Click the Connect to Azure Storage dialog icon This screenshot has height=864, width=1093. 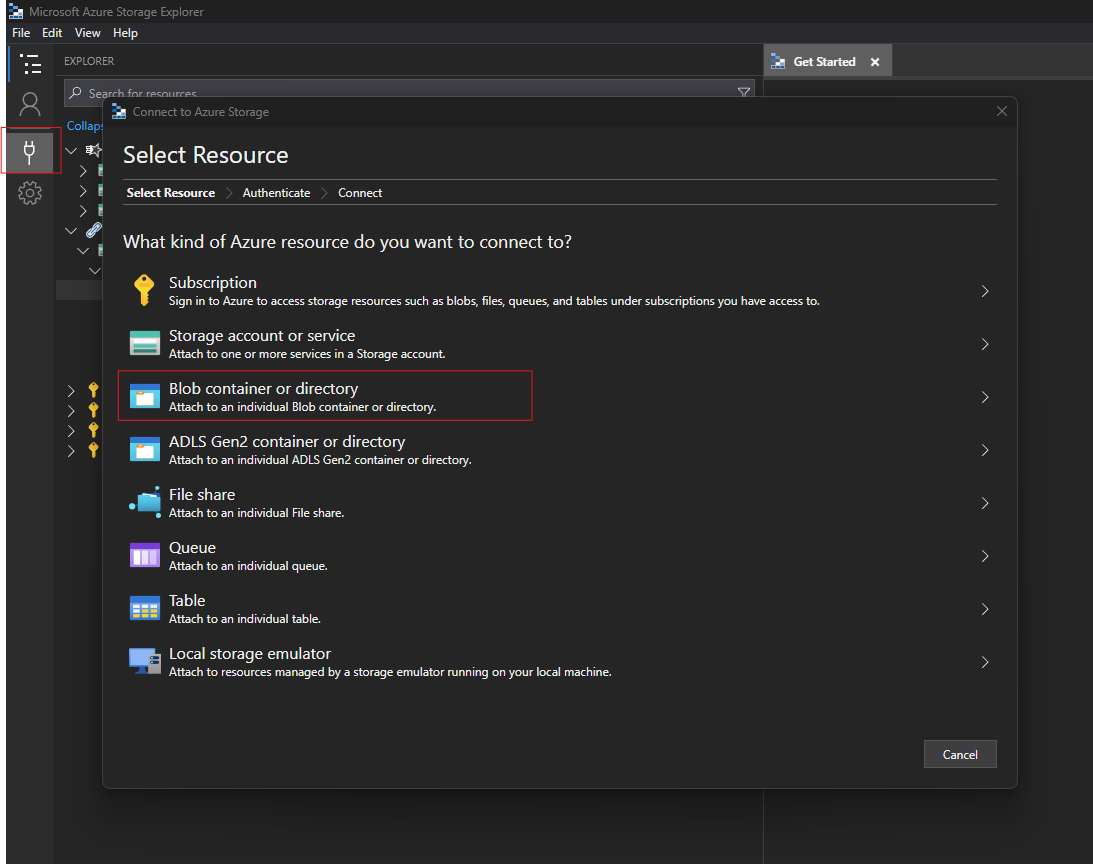coord(119,112)
